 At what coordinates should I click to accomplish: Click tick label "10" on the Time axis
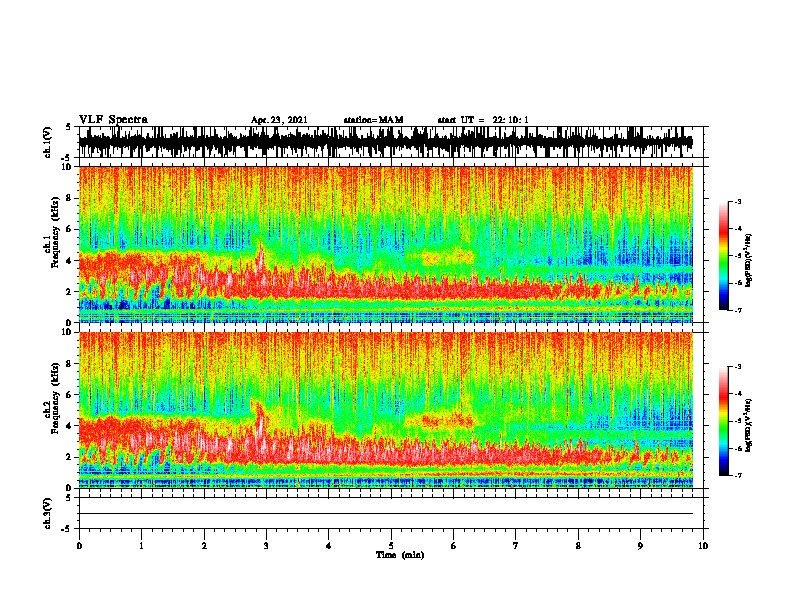tap(703, 546)
